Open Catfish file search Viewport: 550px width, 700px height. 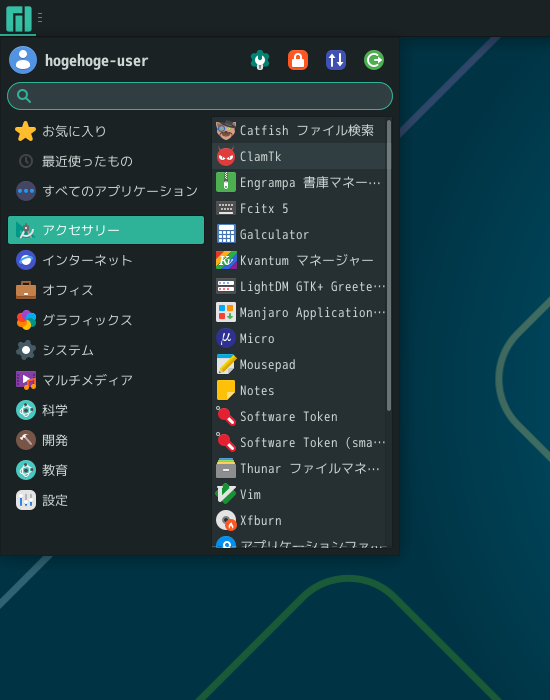pyautogui.click(x=299, y=130)
